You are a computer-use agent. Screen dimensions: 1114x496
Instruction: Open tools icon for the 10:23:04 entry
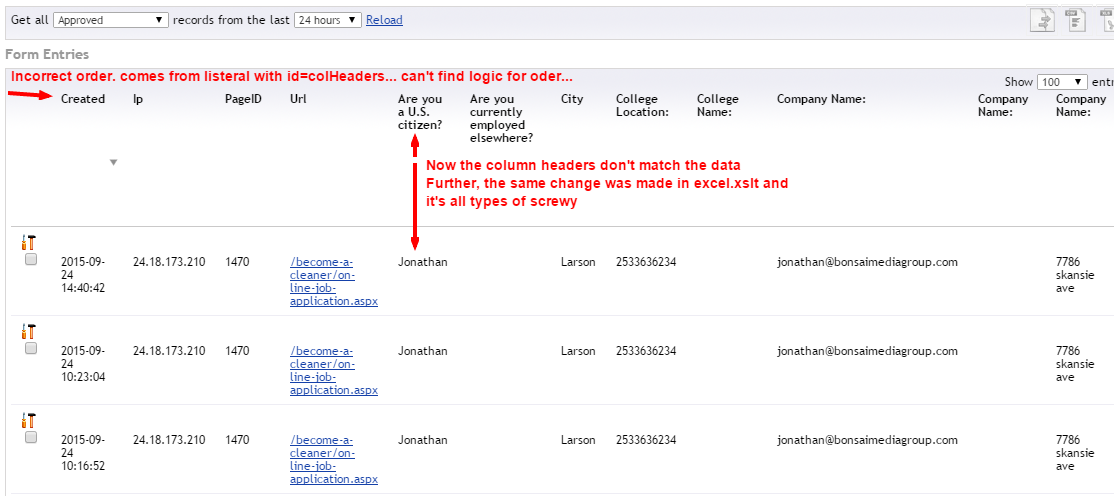[29, 332]
